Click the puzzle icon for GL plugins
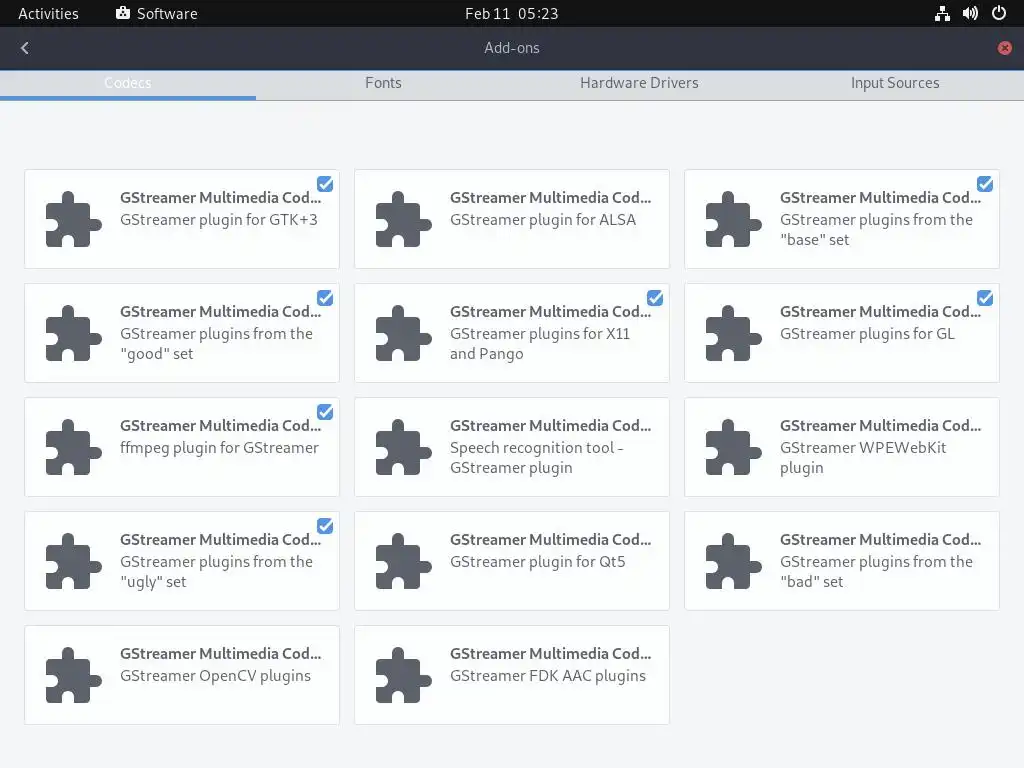This screenshot has height=768, width=1024. pyautogui.click(x=733, y=333)
